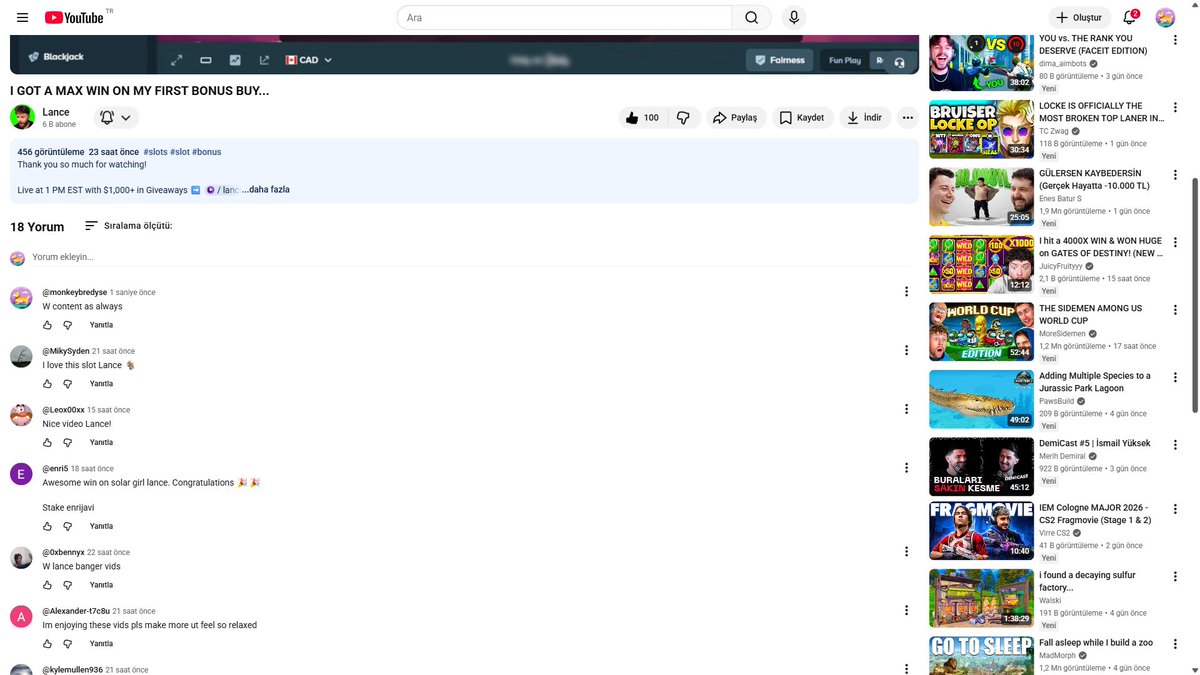Click the Oluştur create button
This screenshot has height=675, width=1200.
pyautogui.click(x=1079, y=17)
